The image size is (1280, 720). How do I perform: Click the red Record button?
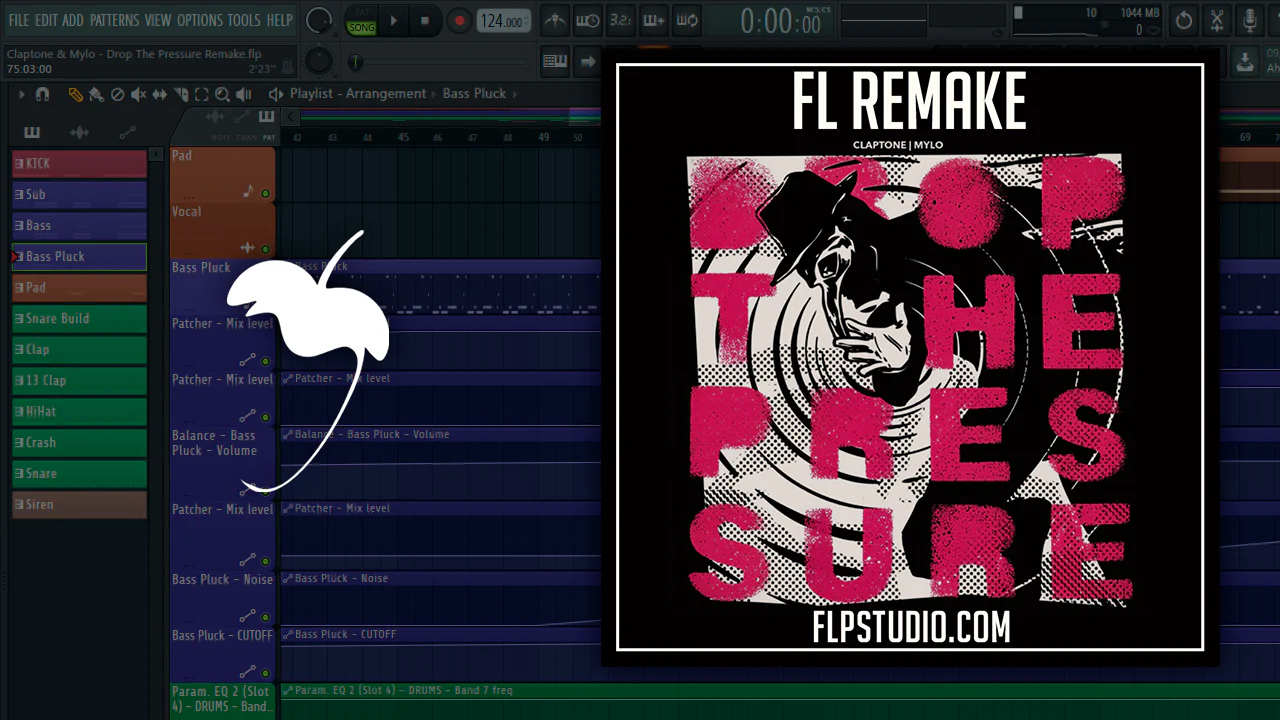pos(459,20)
